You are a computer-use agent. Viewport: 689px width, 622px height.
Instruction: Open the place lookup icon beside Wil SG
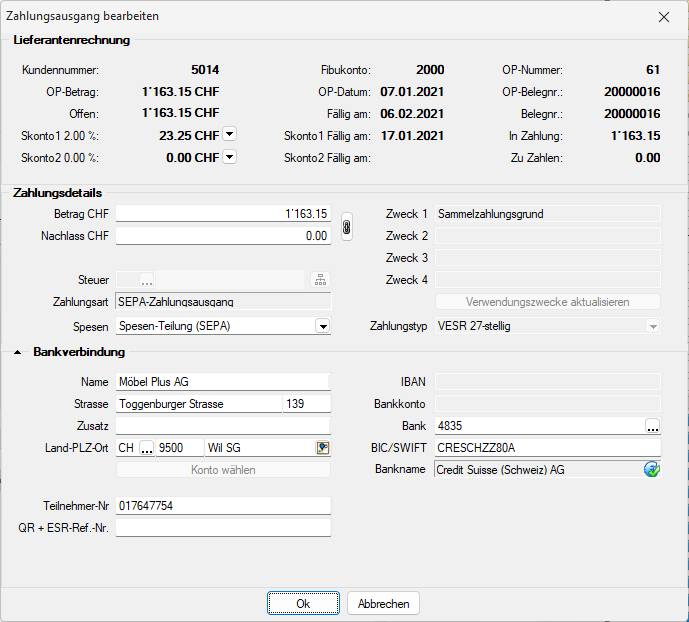[322, 448]
